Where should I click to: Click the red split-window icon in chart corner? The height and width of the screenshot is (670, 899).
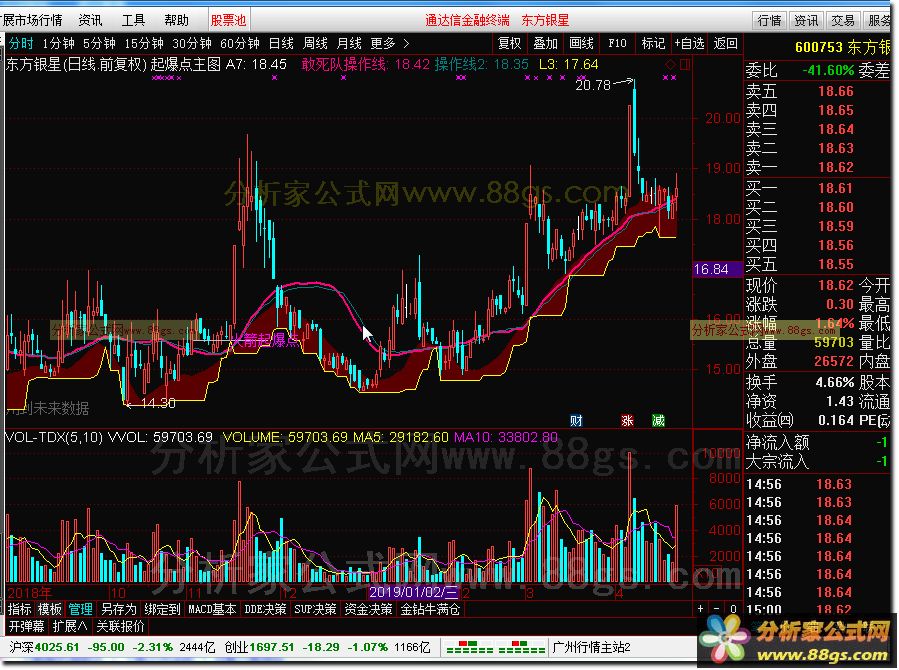click(685, 64)
